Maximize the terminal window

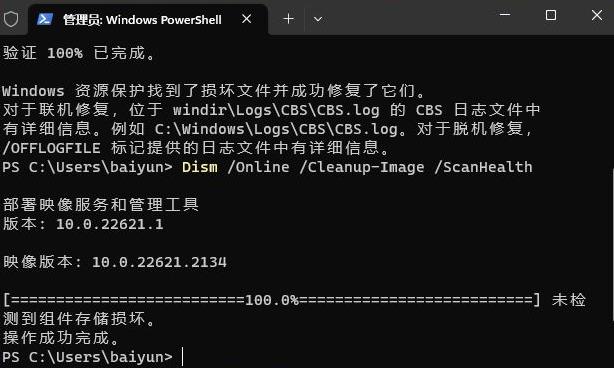coord(551,15)
